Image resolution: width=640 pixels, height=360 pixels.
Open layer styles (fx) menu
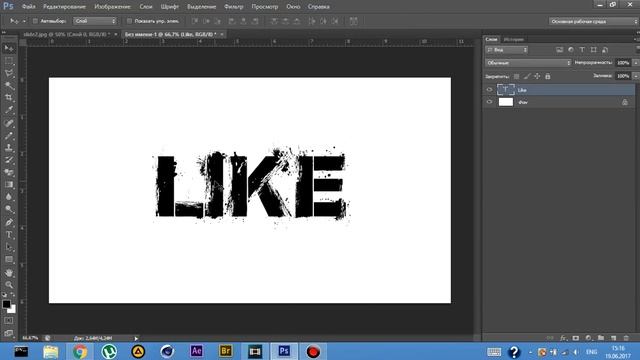click(x=563, y=338)
